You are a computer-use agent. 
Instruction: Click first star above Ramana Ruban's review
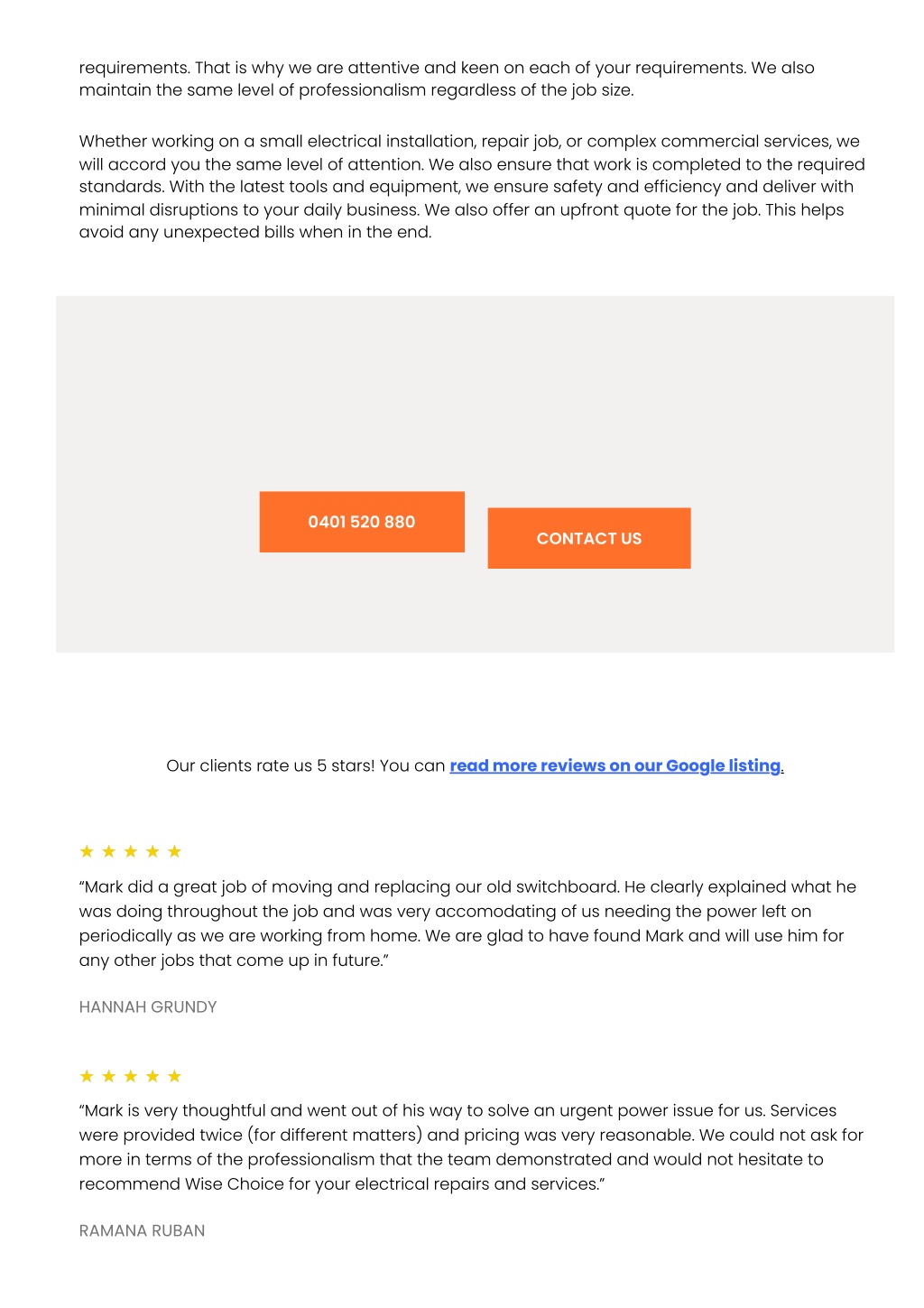click(87, 1076)
